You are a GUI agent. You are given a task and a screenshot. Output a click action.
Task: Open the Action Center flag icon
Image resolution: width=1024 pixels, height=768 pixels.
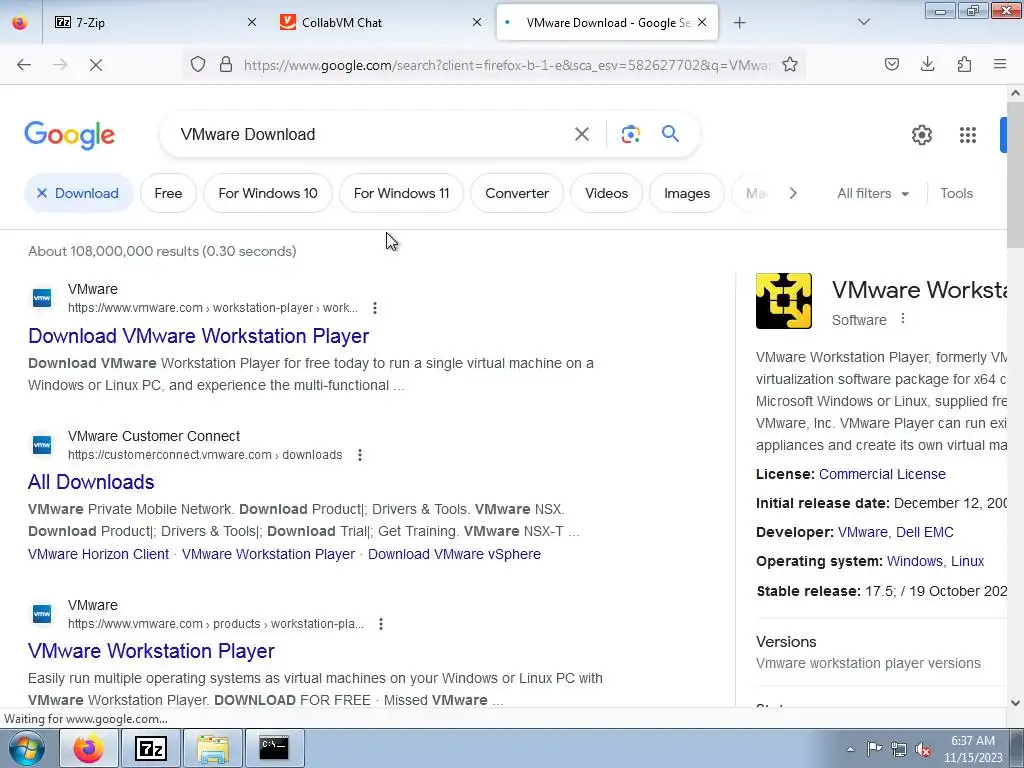pos(874,749)
